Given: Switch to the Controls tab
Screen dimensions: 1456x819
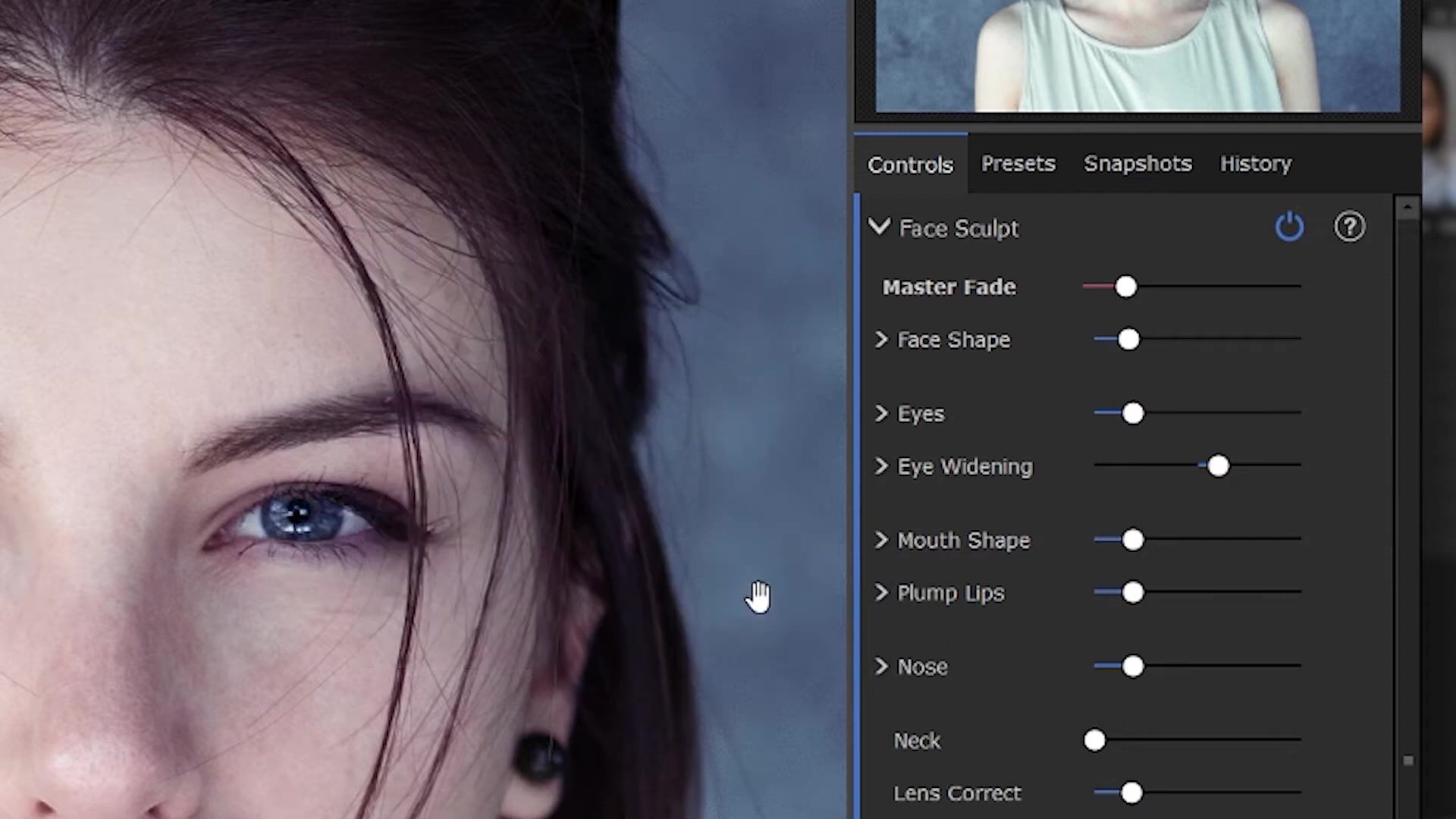Looking at the screenshot, I should click(910, 165).
